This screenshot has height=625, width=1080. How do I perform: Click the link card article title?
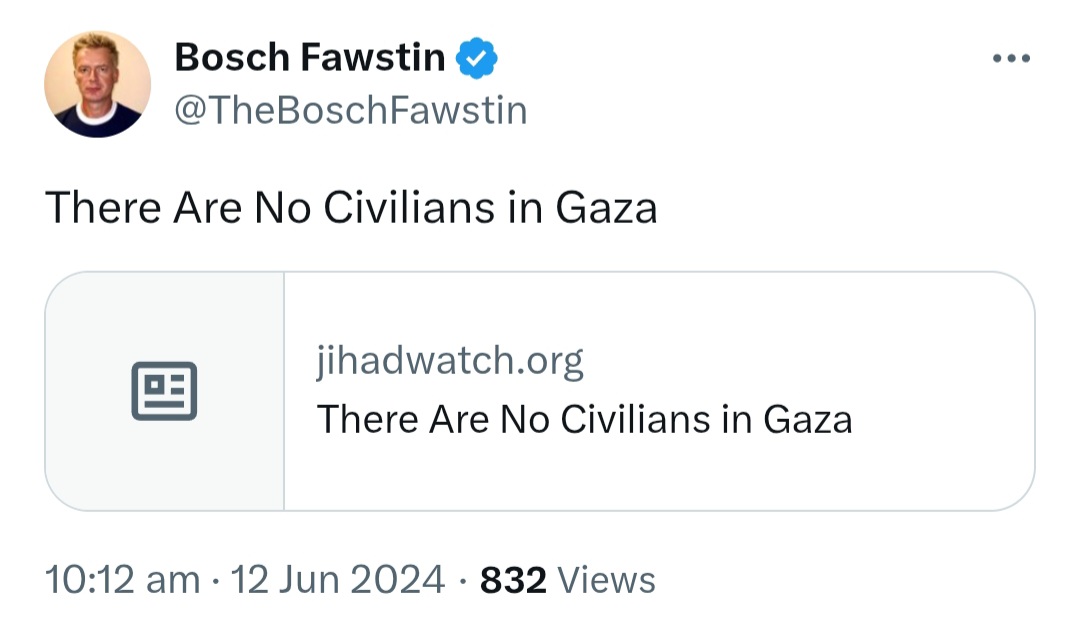(584, 419)
